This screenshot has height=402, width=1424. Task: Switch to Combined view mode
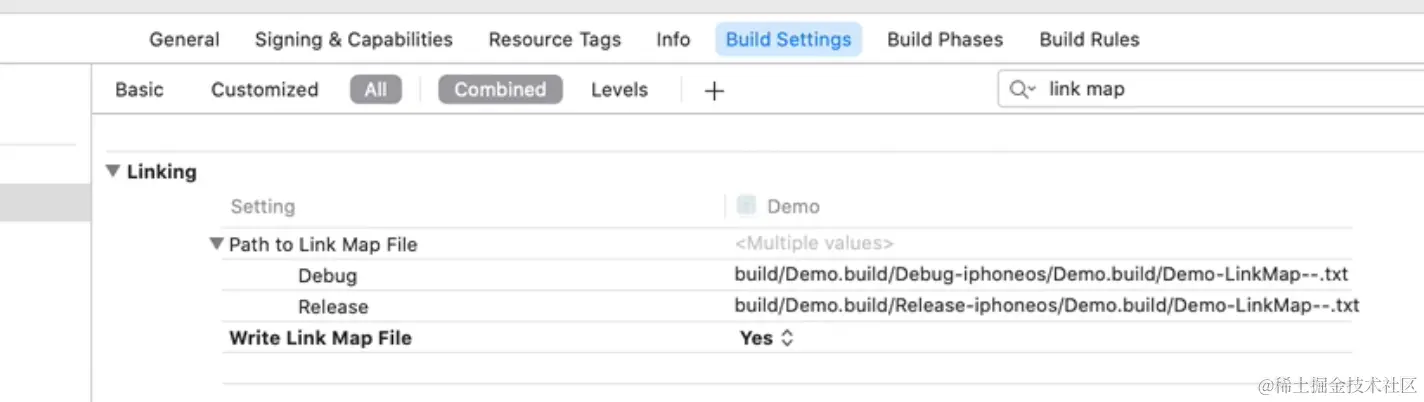click(x=500, y=90)
